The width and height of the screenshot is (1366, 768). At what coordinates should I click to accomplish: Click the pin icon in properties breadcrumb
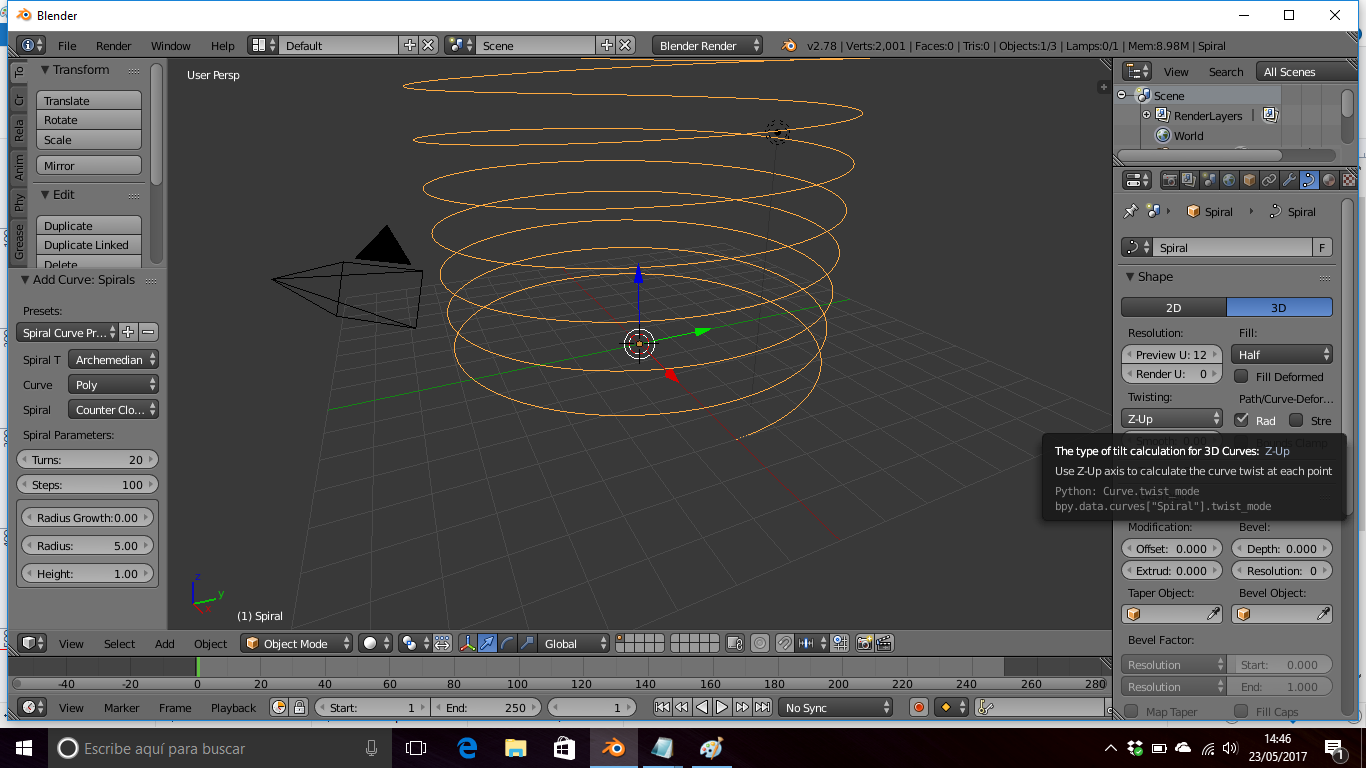tap(1131, 211)
